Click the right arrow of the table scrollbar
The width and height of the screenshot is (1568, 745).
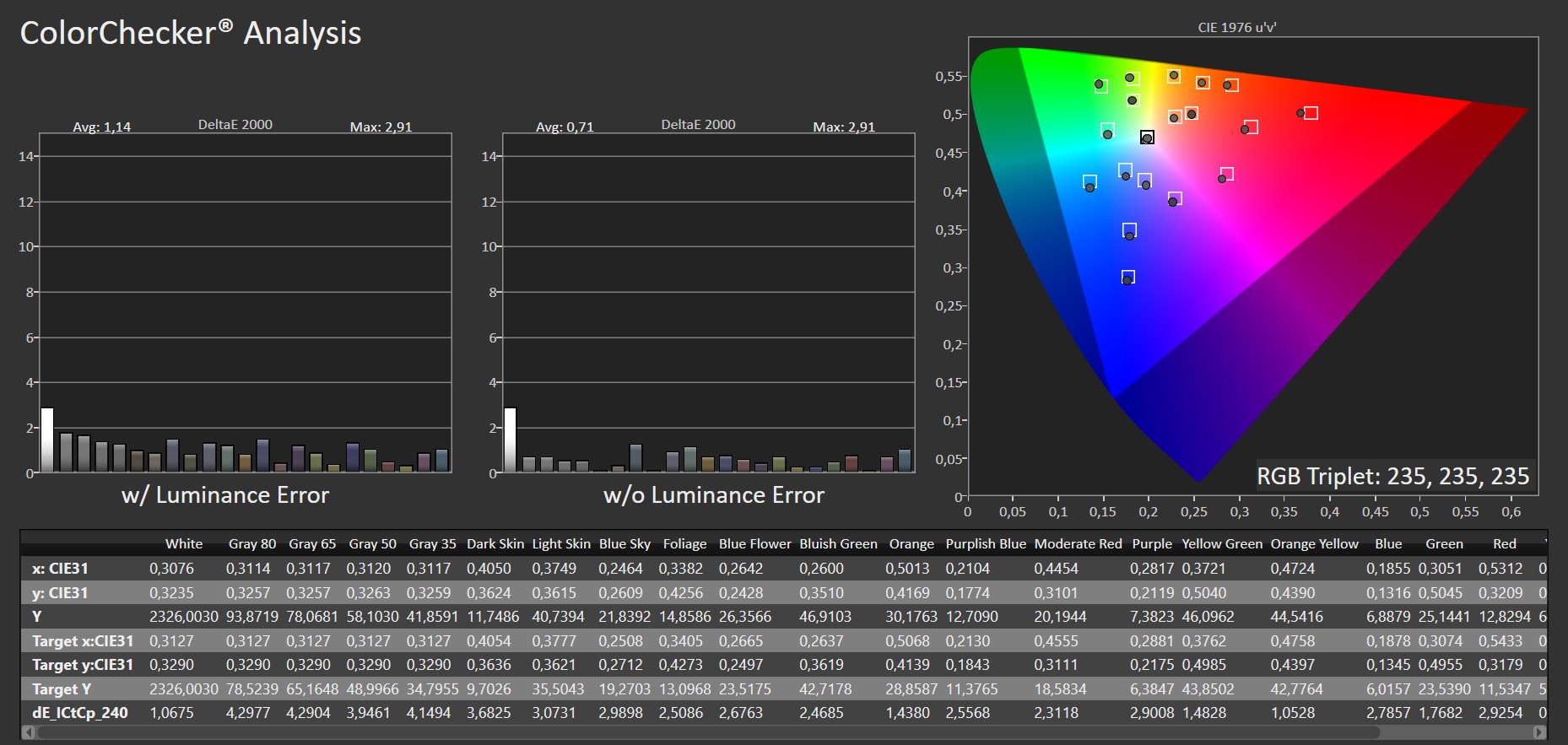pyautogui.click(x=1539, y=732)
